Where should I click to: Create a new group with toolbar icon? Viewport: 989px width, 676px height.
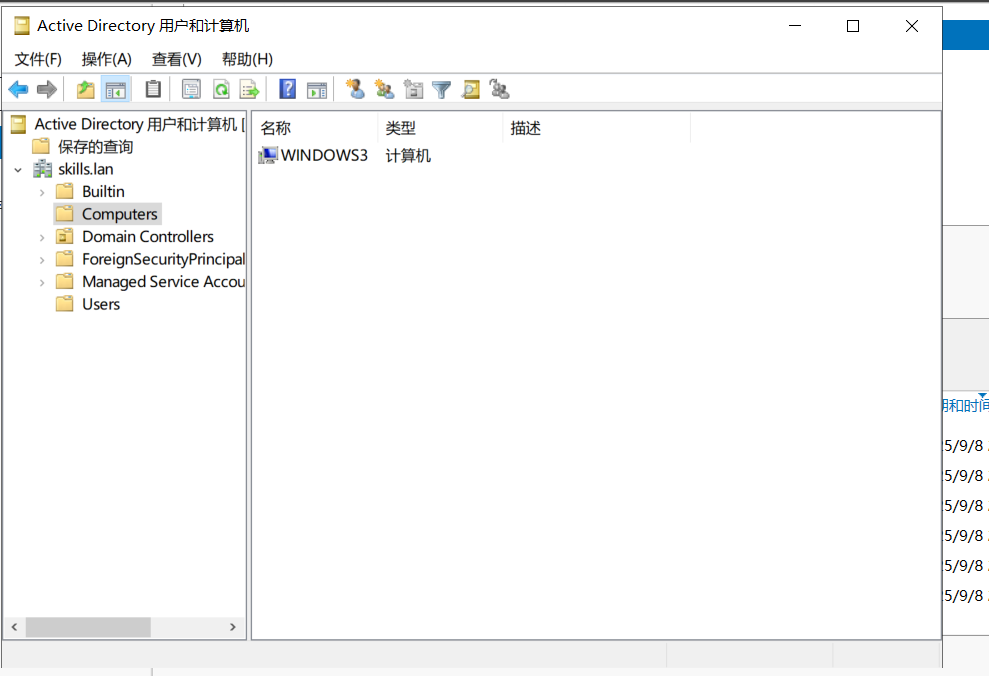point(384,90)
